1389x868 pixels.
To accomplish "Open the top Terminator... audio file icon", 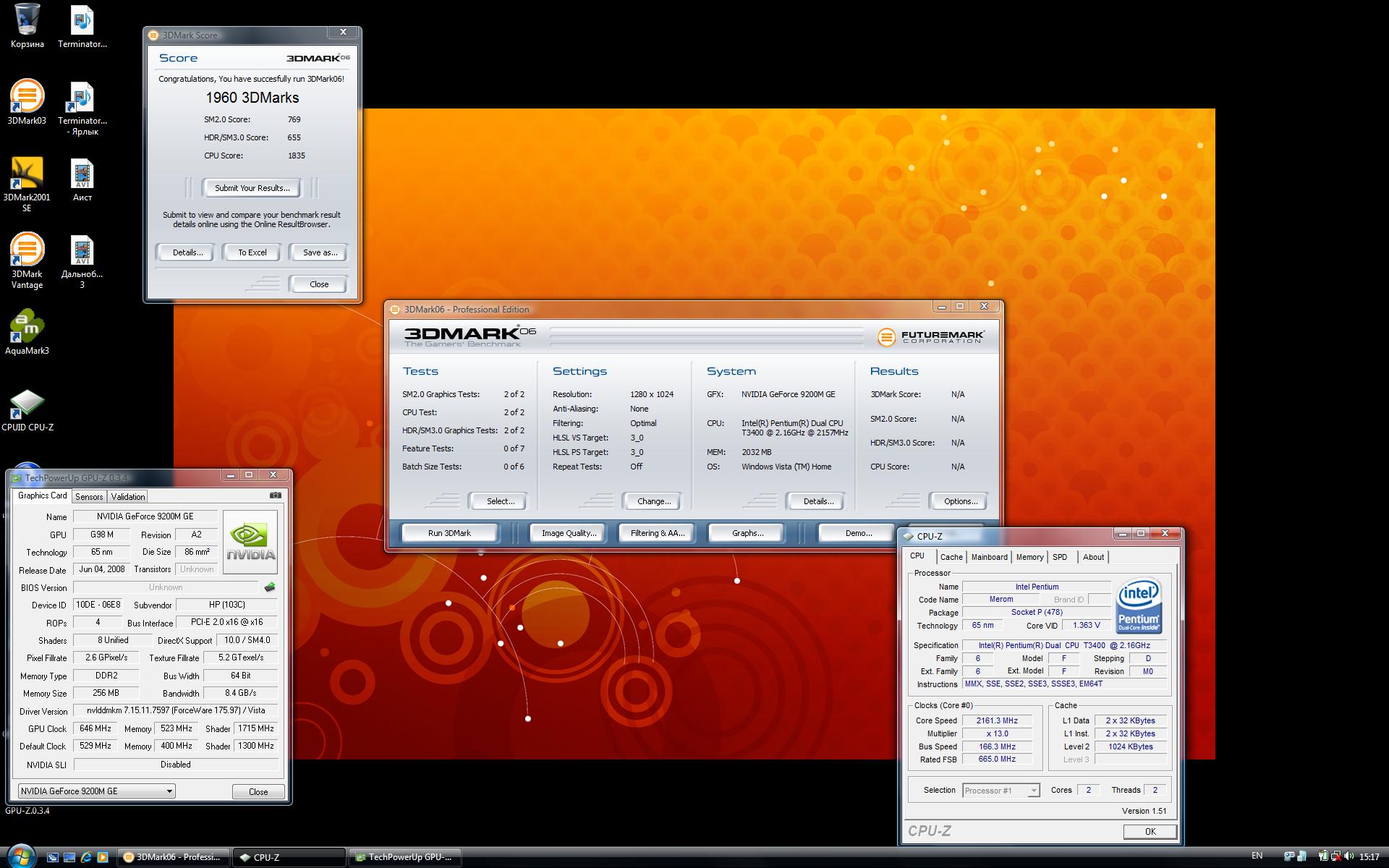I will pyautogui.click(x=82, y=27).
